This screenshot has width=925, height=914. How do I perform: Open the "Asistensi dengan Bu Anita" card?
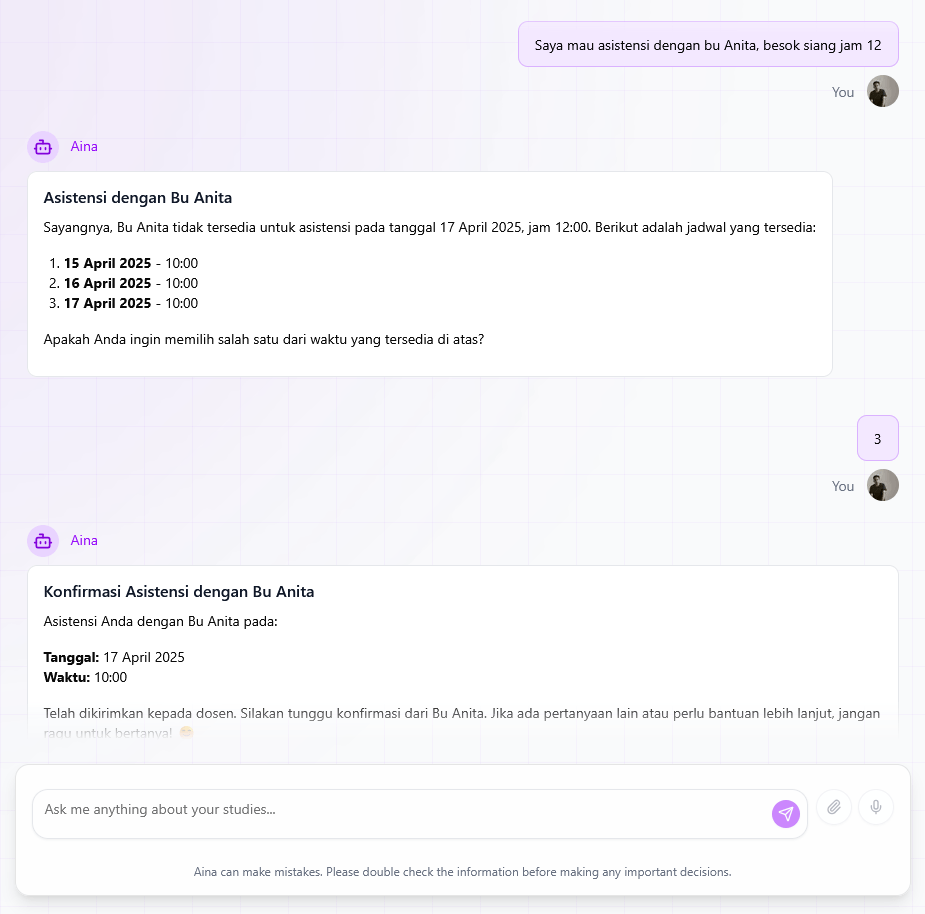[x=137, y=197]
